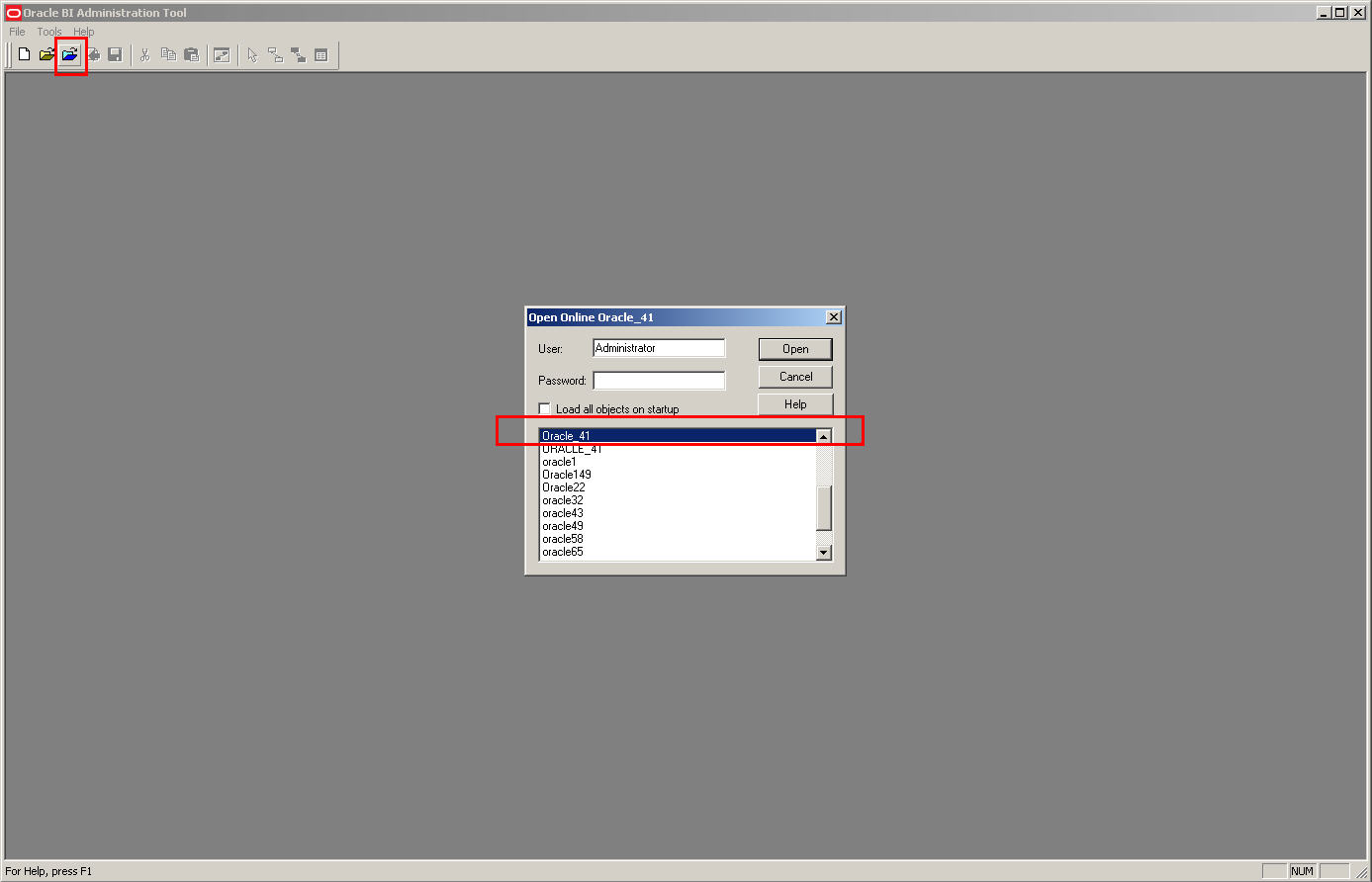Select the pointer selection tool icon
The image size is (1372, 882).
tap(252, 54)
